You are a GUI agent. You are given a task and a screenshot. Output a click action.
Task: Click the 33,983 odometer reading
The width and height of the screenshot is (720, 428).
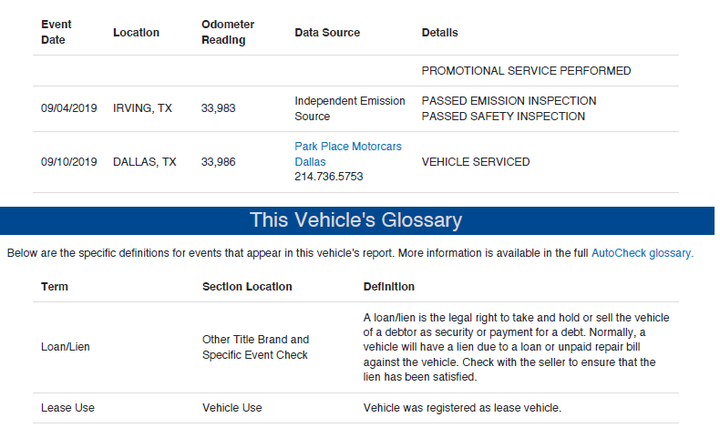[218, 108]
